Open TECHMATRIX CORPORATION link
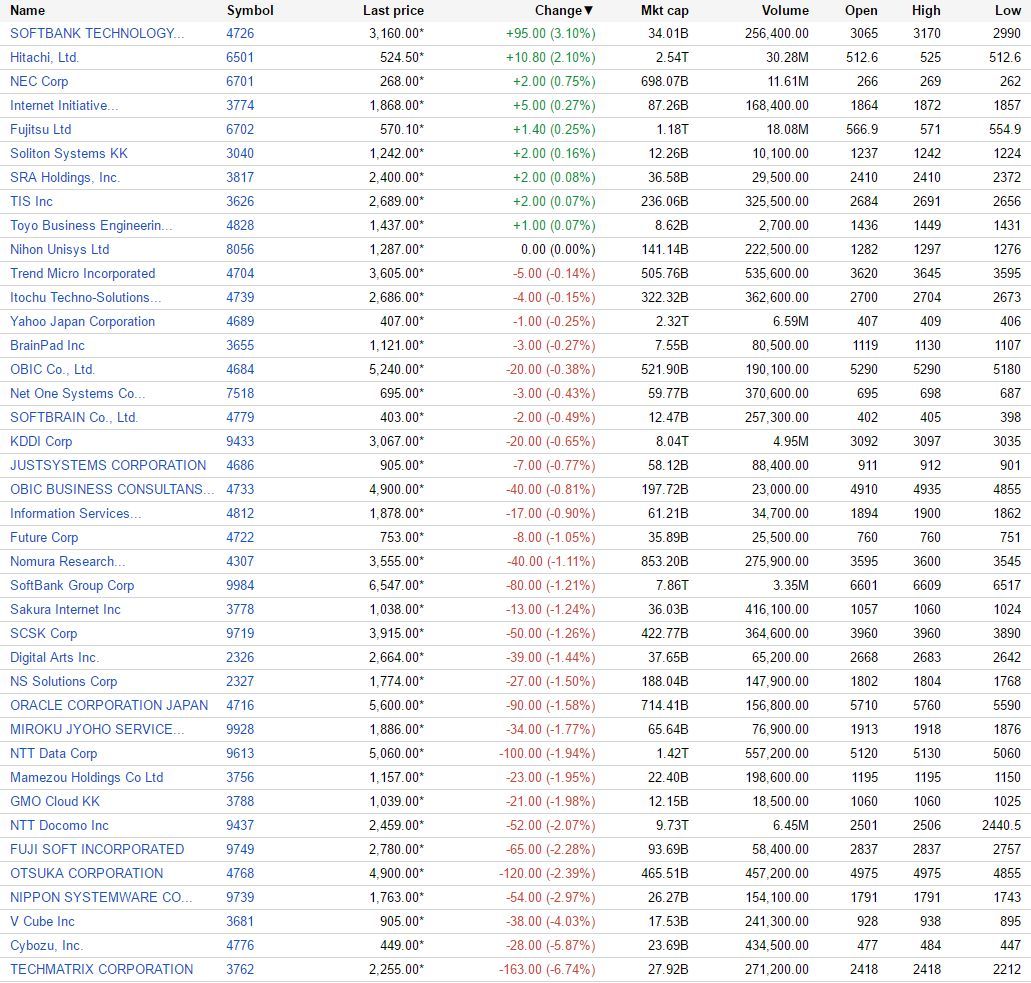Screen dimensions: 1031x983 [x=102, y=970]
